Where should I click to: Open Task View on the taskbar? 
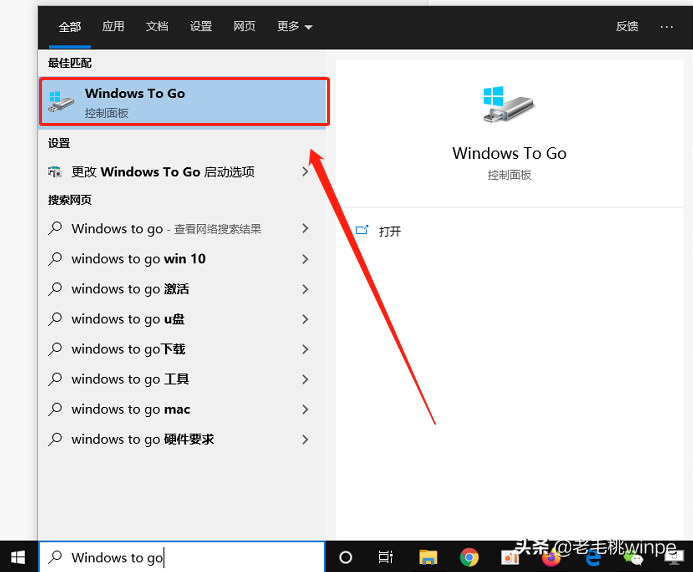click(x=385, y=557)
